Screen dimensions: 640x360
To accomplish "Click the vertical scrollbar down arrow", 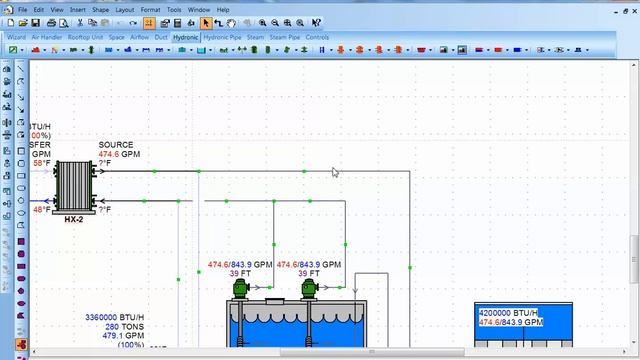I will 634,342.
